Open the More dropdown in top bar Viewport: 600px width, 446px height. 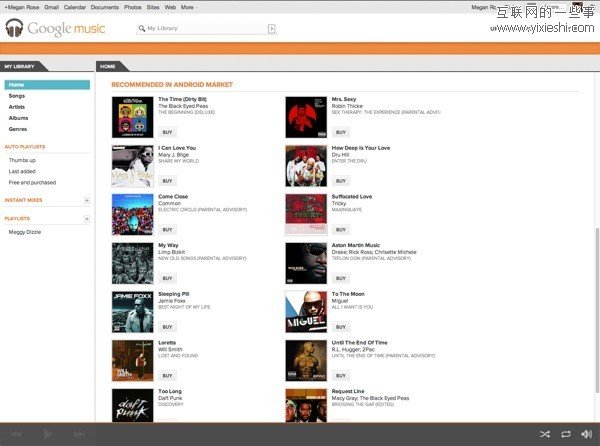point(186,7)
